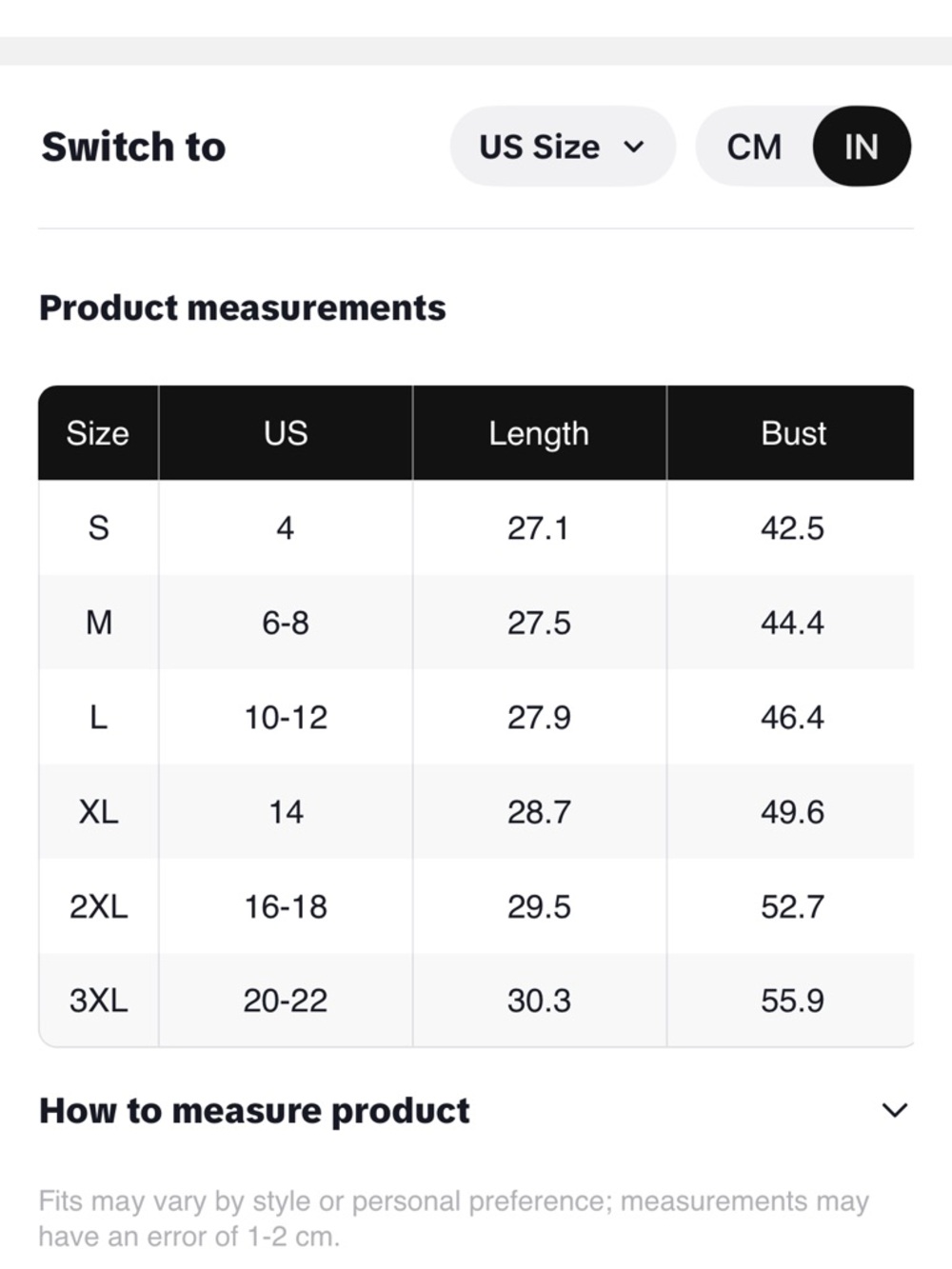Image resolution: width=952 pixels, height=1269 pixels.
Task: Click the 55.9 bust measurement cell
Action: 792,1000
